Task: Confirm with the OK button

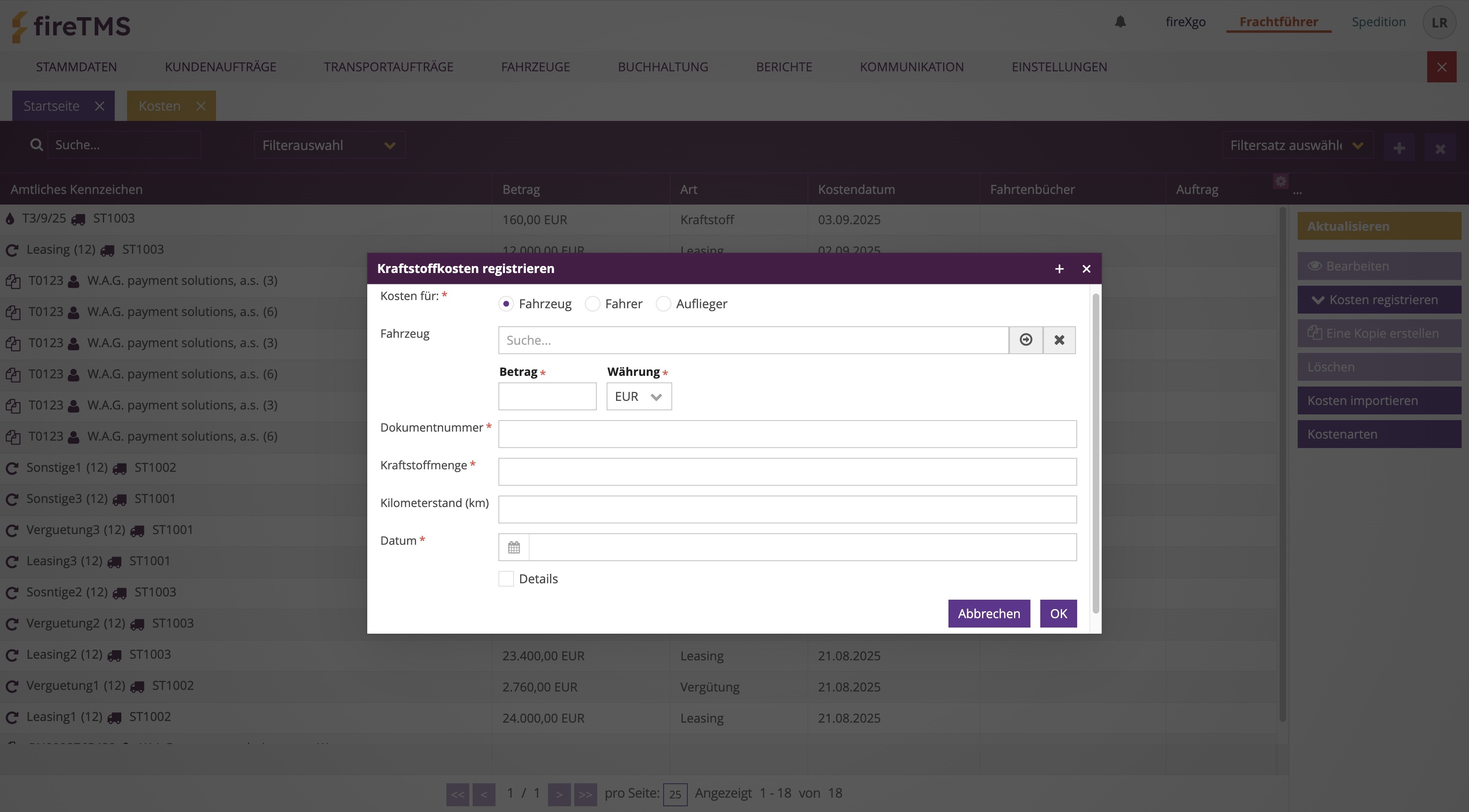Action: click(x=1058, y=614)
